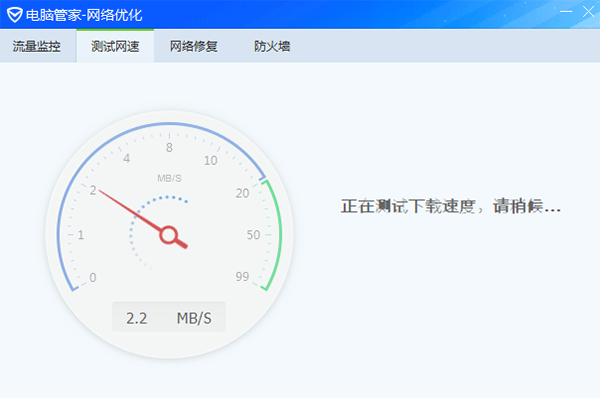Click the 50 mark on the gauge
The width and height of the screenshot is (600, 398).
[253, 235]
